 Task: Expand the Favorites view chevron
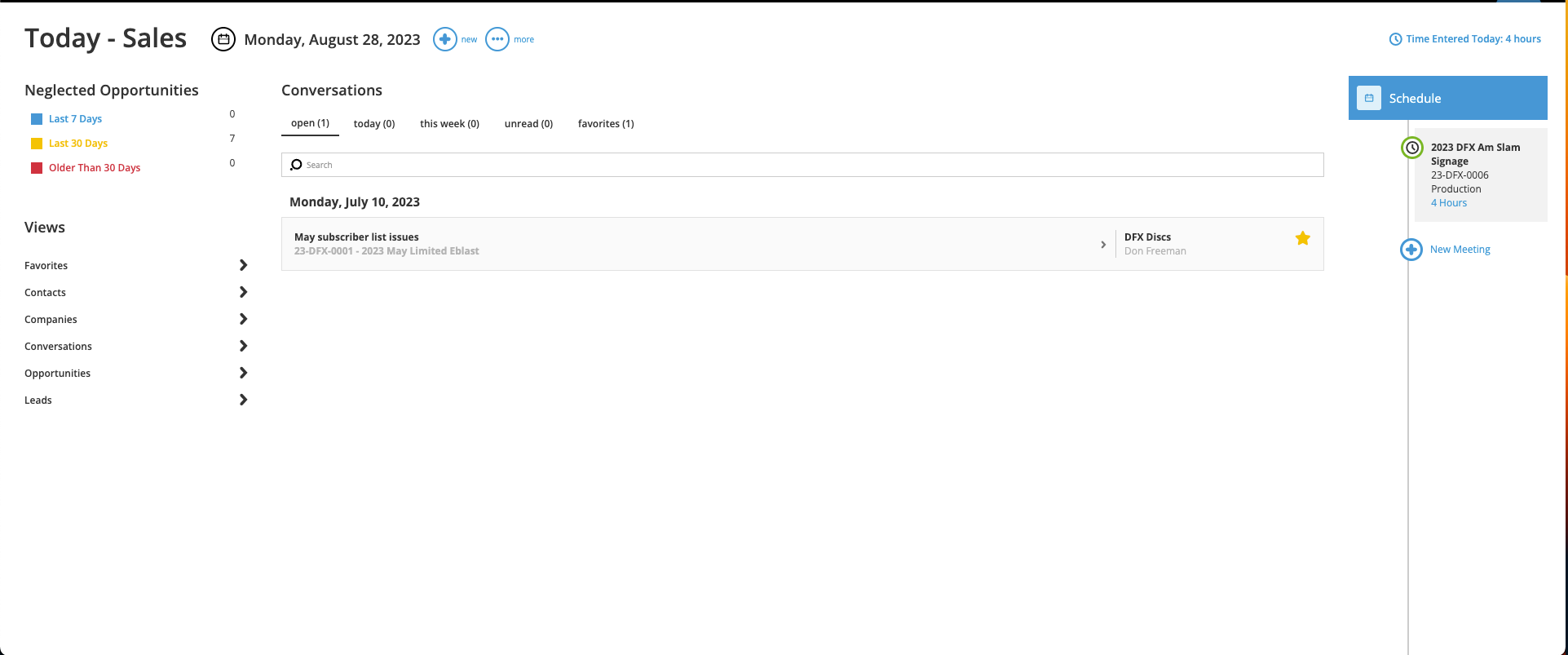[x=243, y=265]
